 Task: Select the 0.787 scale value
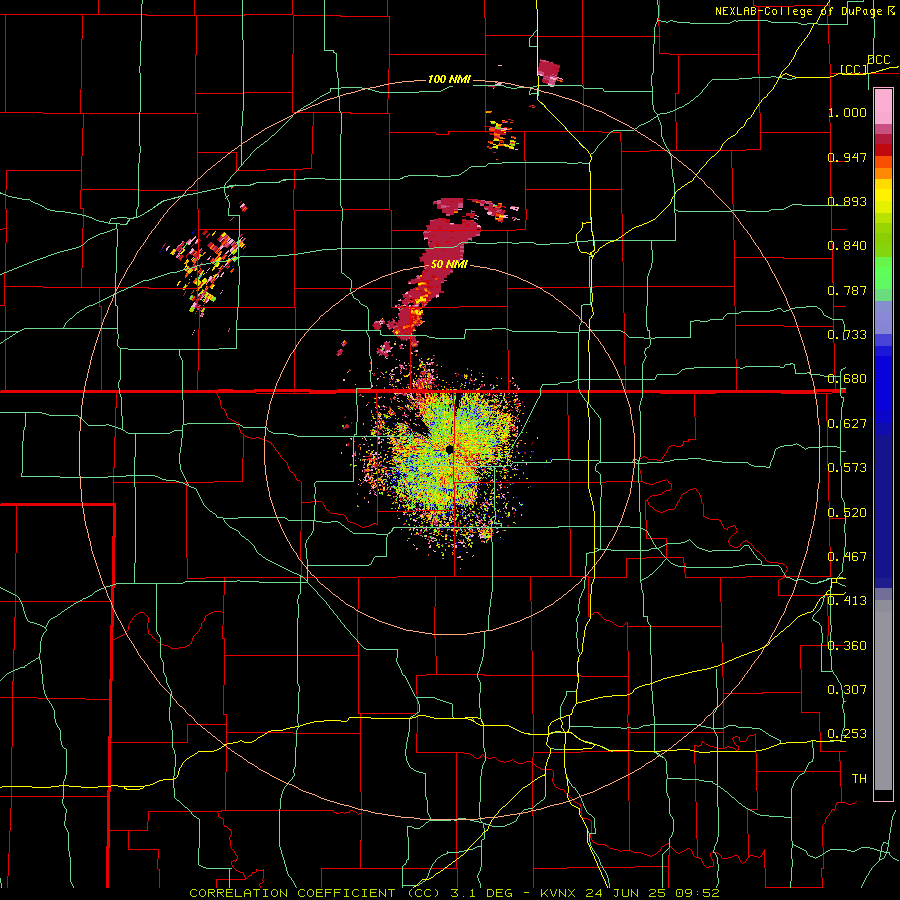click(847, 290)
